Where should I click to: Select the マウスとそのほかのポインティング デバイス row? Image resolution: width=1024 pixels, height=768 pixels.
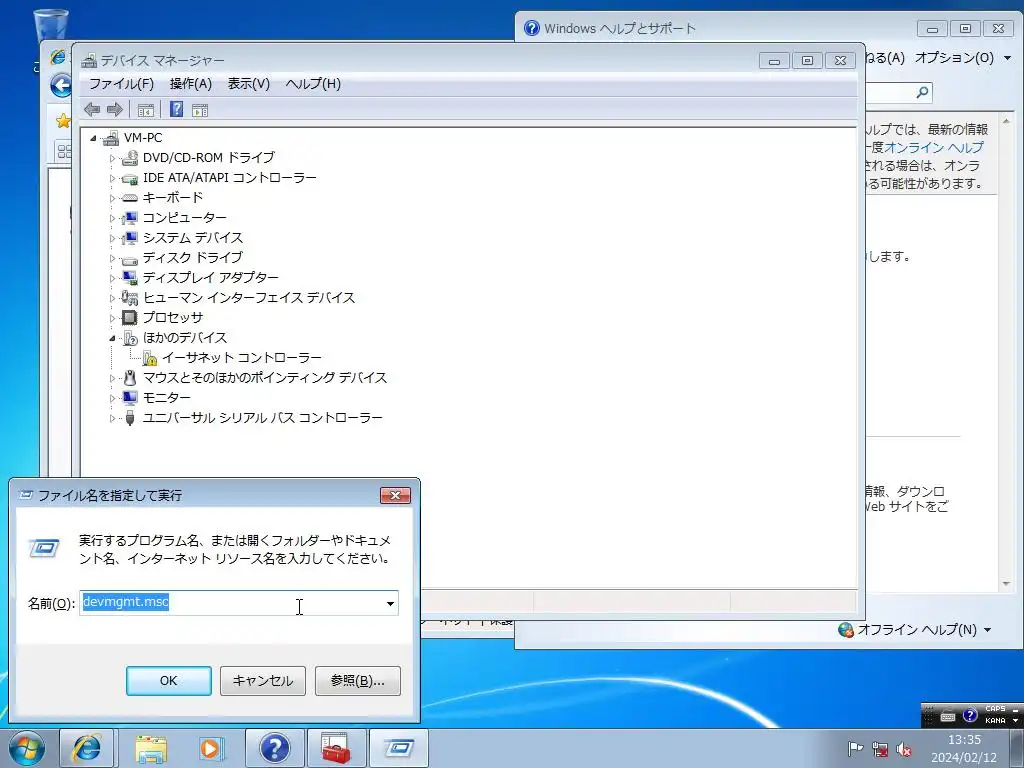pos(264,377)
